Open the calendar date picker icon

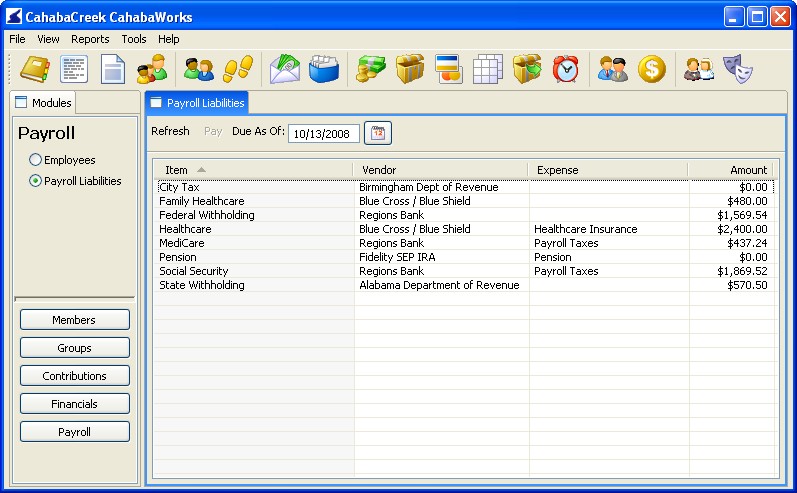pyautogui.click(x=378, y=133)
